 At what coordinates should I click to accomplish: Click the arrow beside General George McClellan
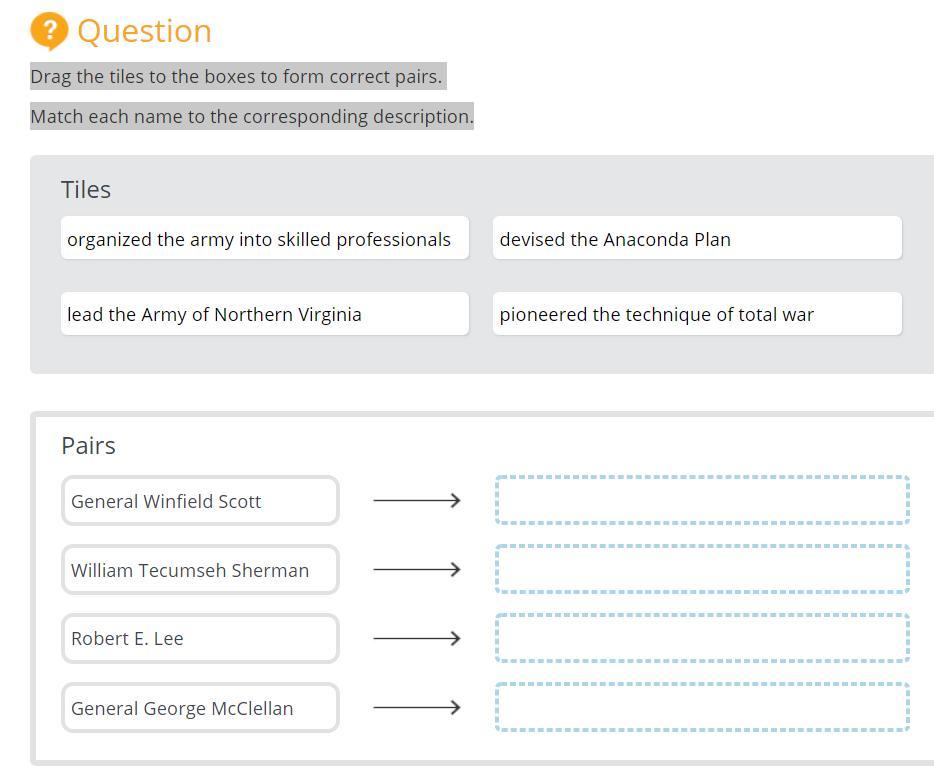(x=416, y=707)
